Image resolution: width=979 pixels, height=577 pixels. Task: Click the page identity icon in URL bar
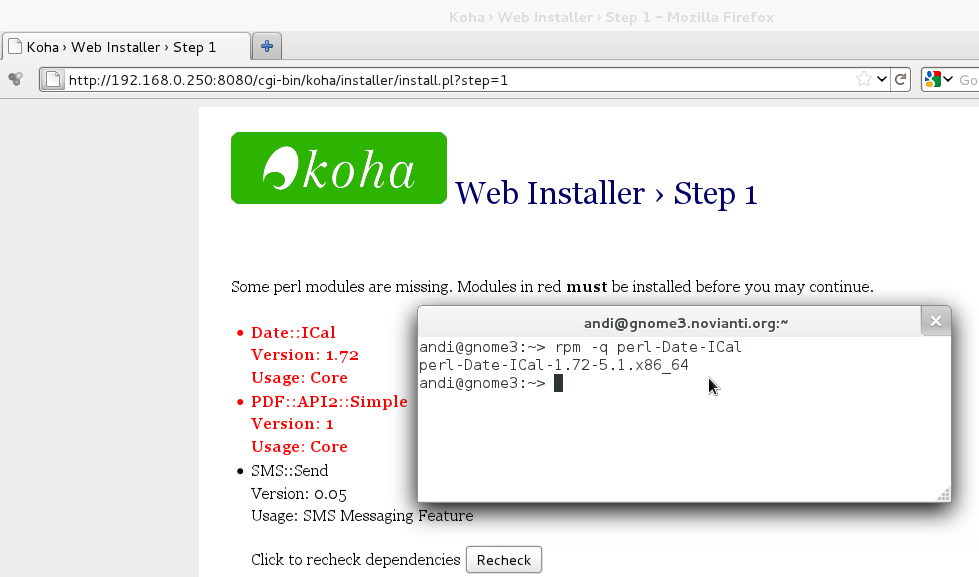coord(54,79)
